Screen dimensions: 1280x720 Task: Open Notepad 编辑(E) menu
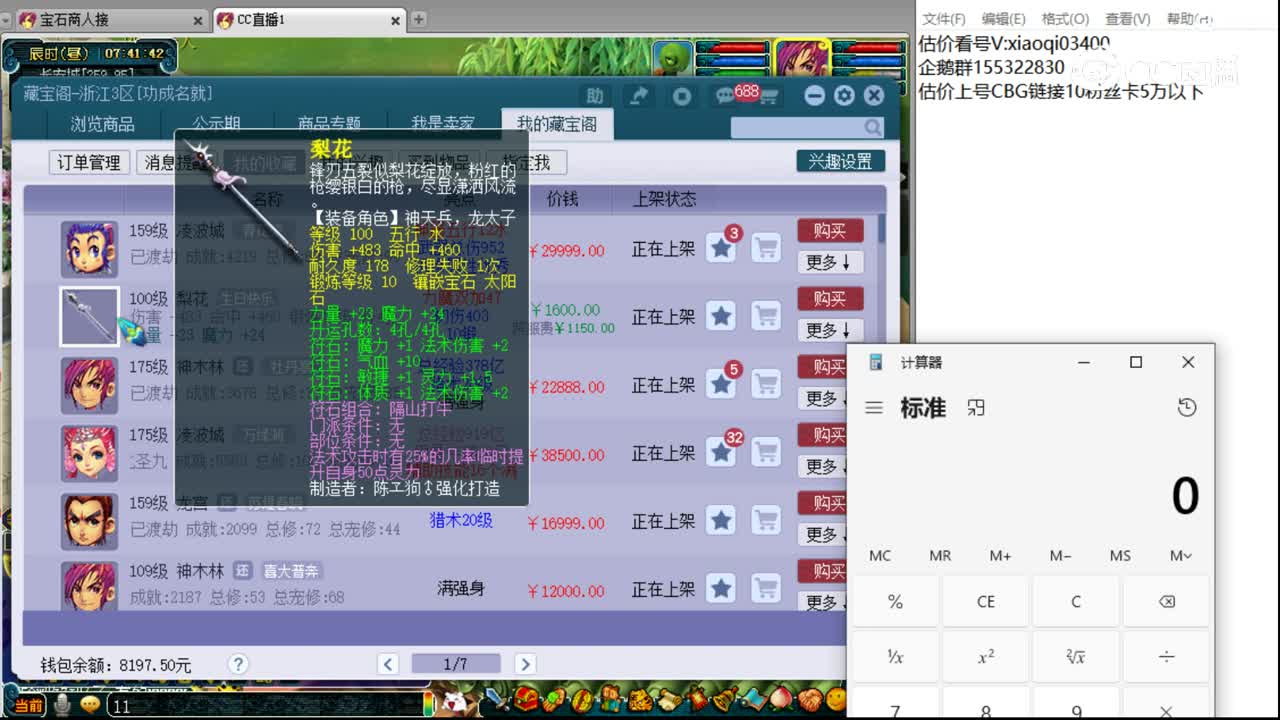click(1003, 19)
